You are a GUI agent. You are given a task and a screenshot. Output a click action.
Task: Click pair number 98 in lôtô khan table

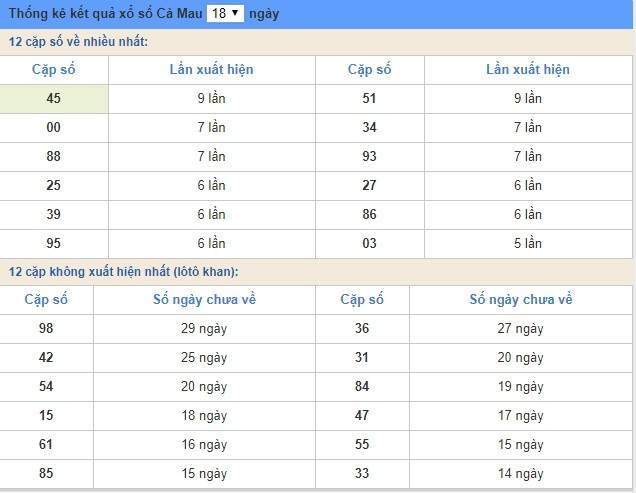tap(46, 328)
